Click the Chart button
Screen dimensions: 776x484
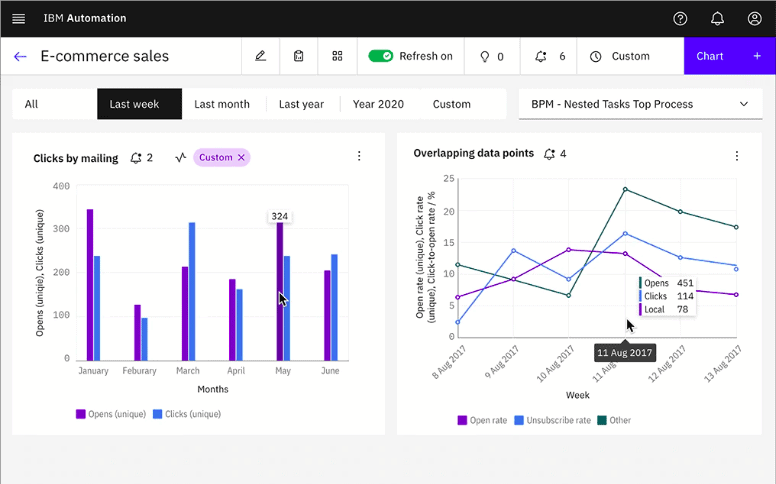[x=729, y=56]
